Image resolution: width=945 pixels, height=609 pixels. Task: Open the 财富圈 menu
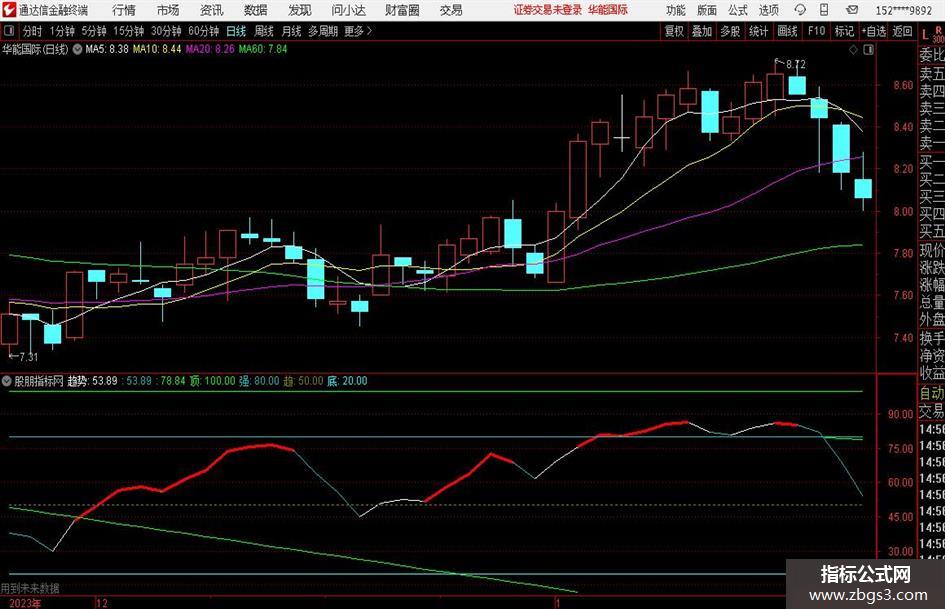coord(402,10)
